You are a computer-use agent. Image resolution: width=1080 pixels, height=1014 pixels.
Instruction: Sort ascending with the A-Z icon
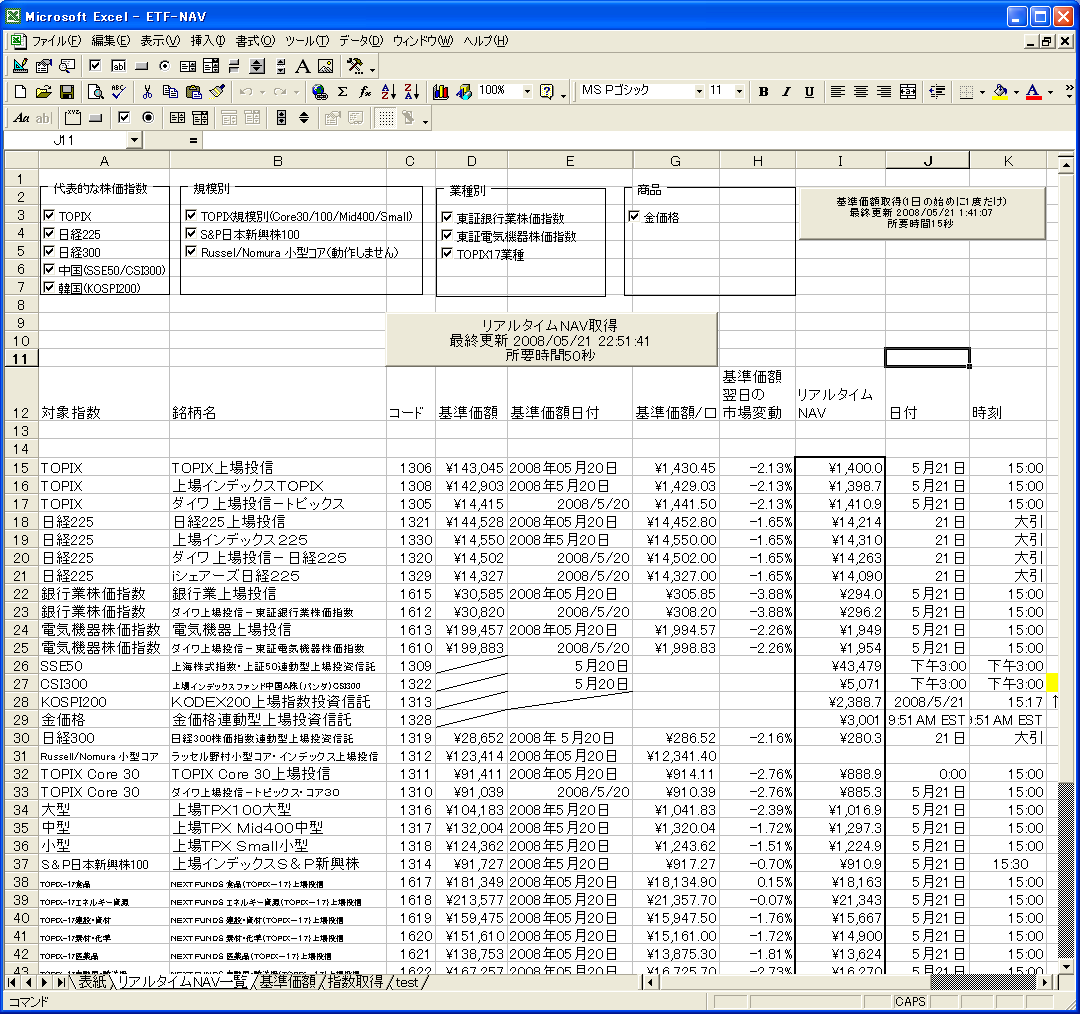pyautogui.click(x=389, y=92)
